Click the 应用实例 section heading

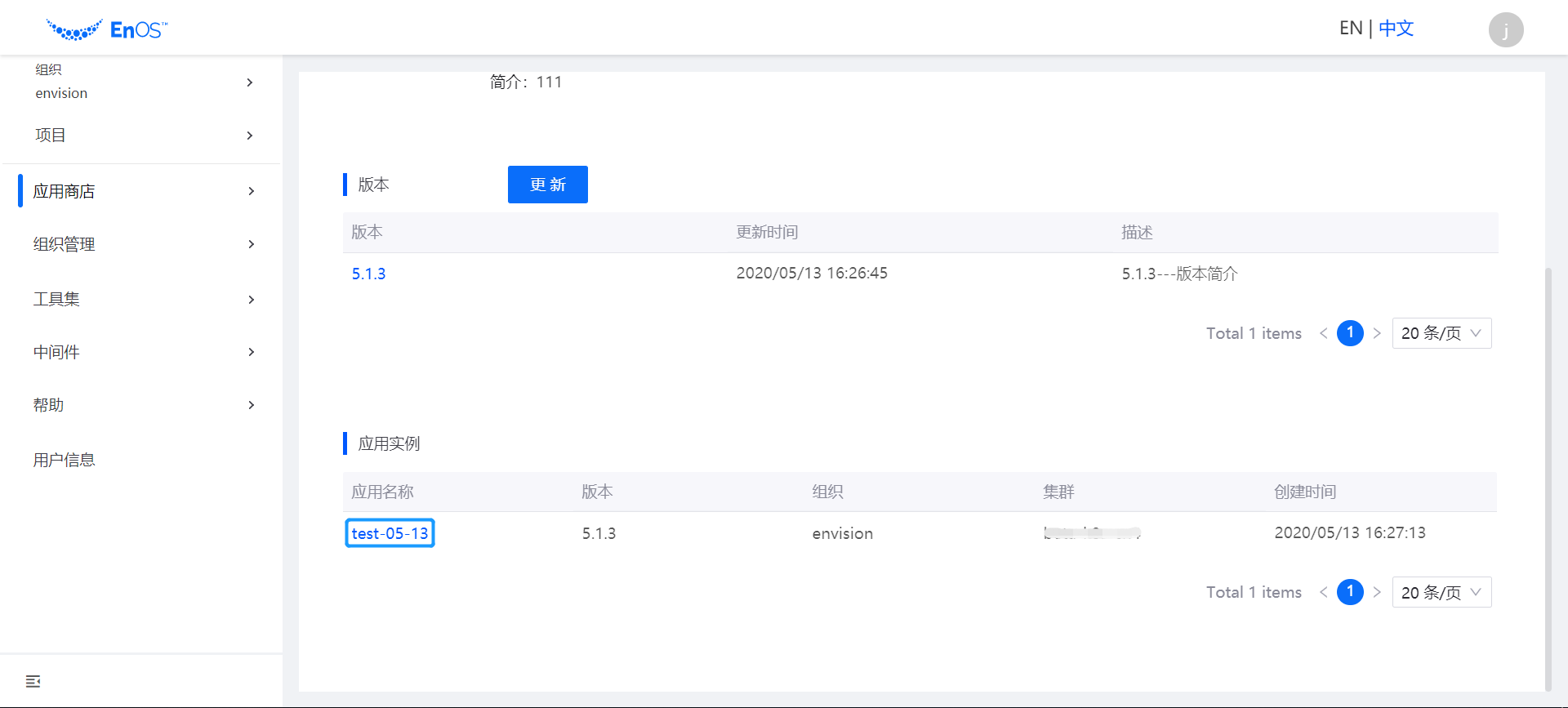click(x=389, y=443)
